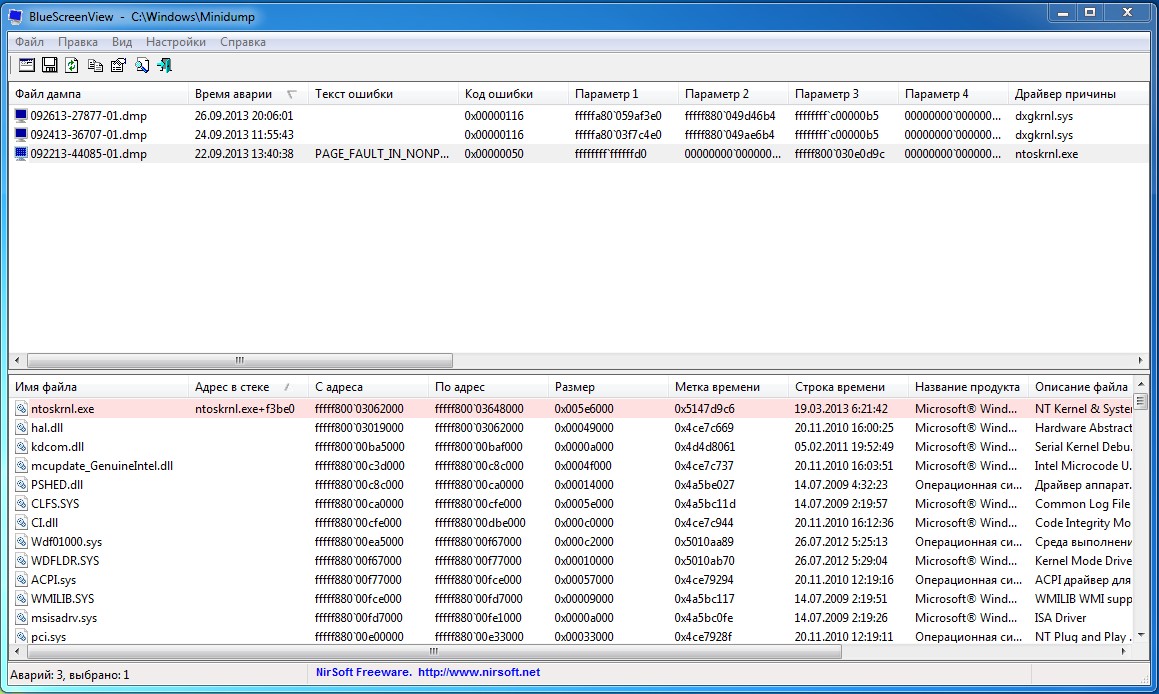Click the icon of 092613-27877-01.dmp

pos(21,115)
